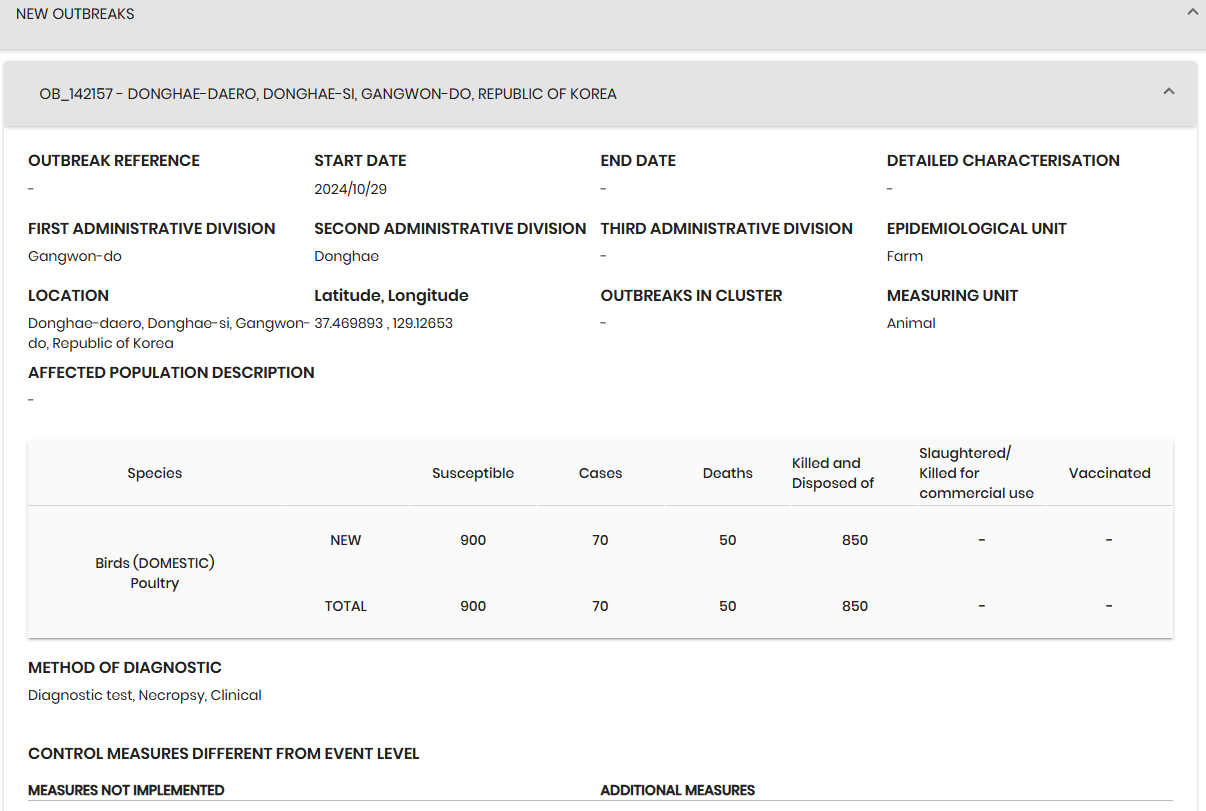Viewport: 1206px width, 811px height.
Task: Click the Deaths column header
Action: 727,473
